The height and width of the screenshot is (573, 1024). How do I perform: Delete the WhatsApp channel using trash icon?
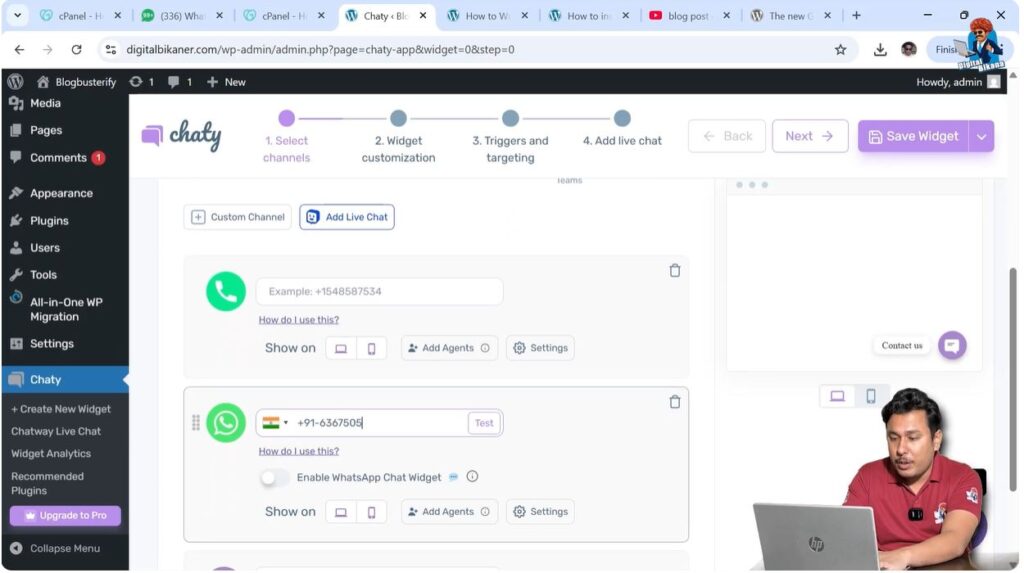click(674, 402)
